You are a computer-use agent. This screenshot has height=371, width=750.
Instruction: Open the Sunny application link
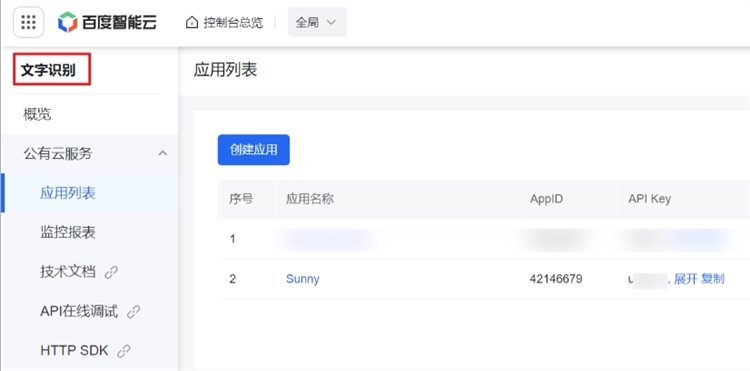[x=303, y=279]
